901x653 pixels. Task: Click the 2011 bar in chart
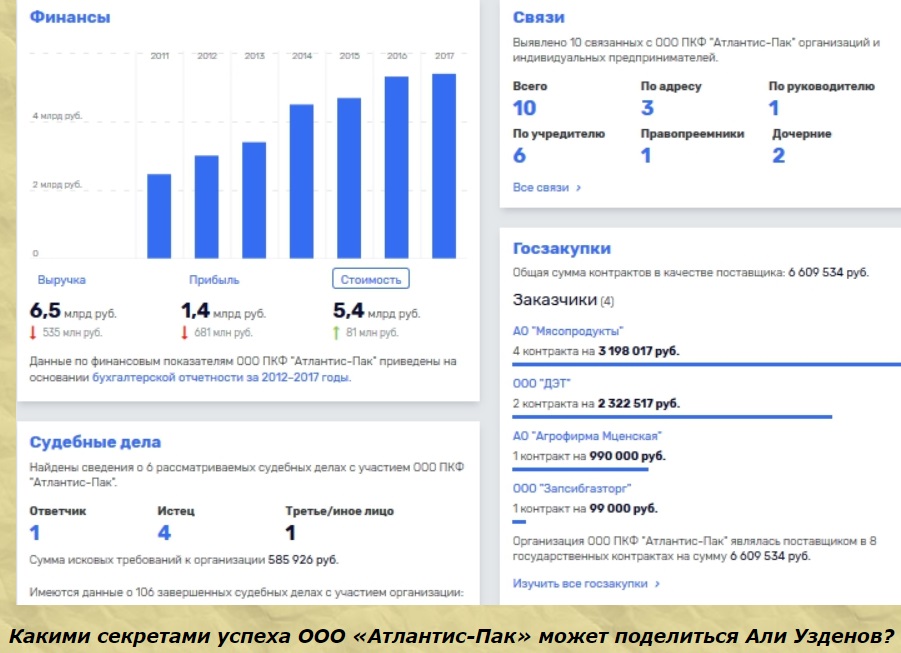point(159,216)
